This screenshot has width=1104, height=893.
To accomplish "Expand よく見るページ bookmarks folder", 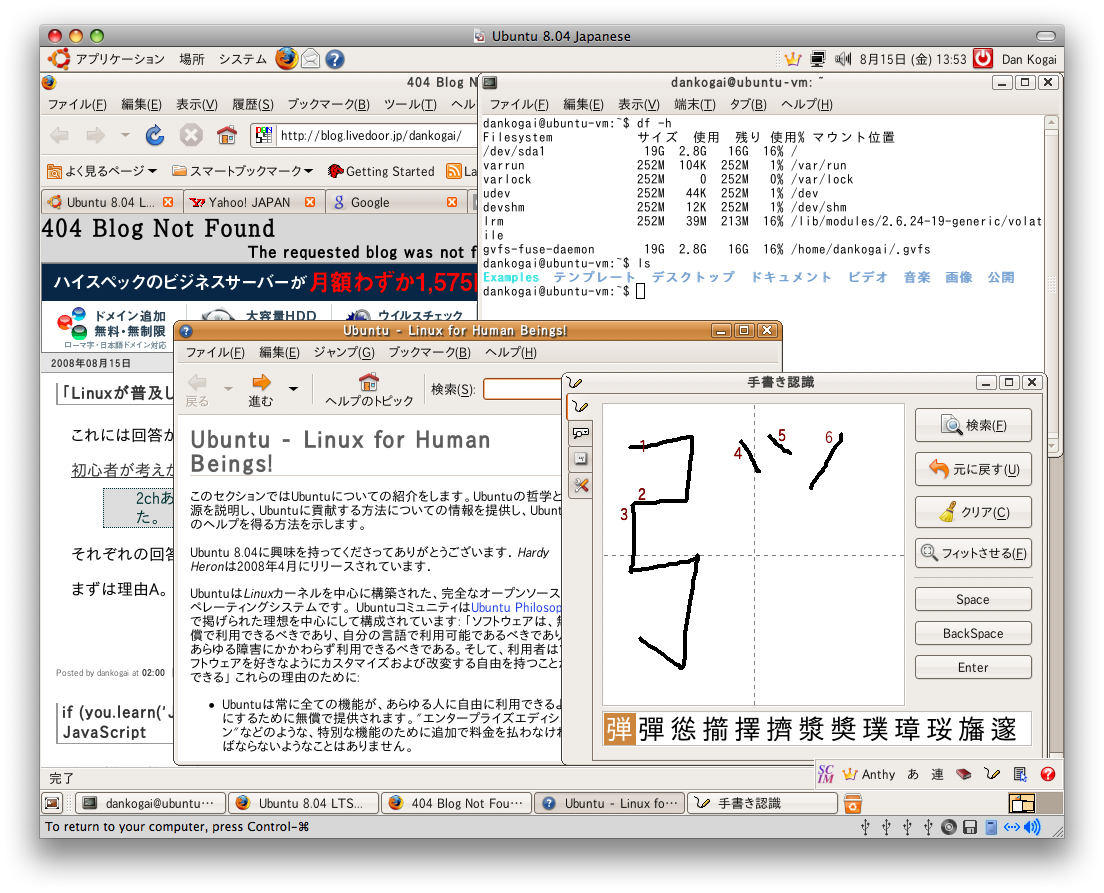I will click(101, 171).
